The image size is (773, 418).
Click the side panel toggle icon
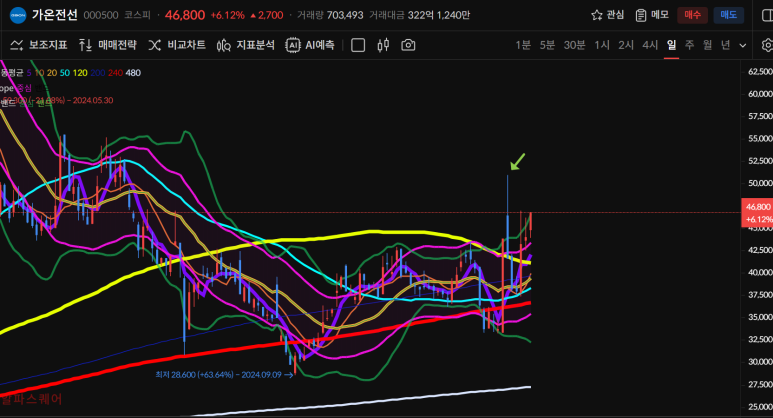[x=768, y=15]
